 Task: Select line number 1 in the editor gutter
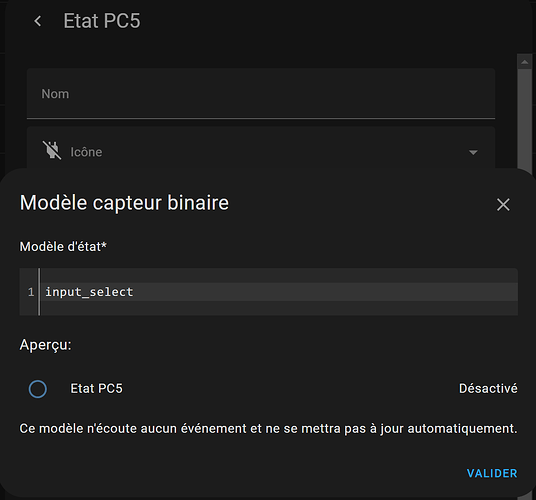tap(31, 292)
